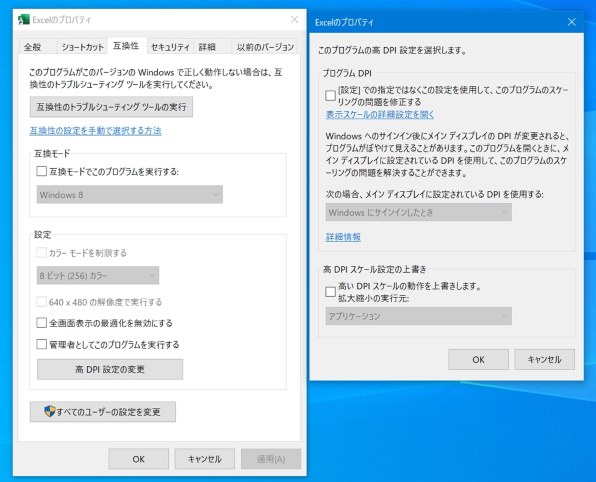Toggle 640 x 480 の解像度で実行する checkbox
This screenshot has width=596, height=482.
(41, 302)
